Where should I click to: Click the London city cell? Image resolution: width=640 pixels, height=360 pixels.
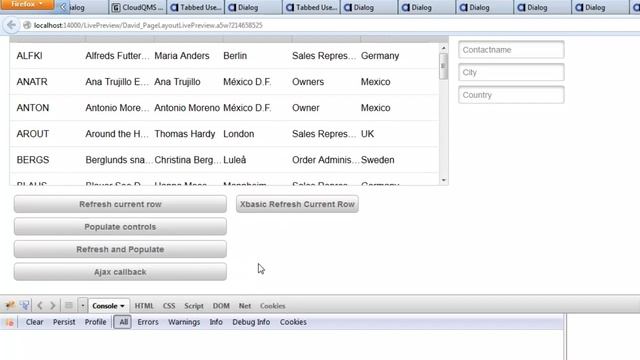click(239, 134)
